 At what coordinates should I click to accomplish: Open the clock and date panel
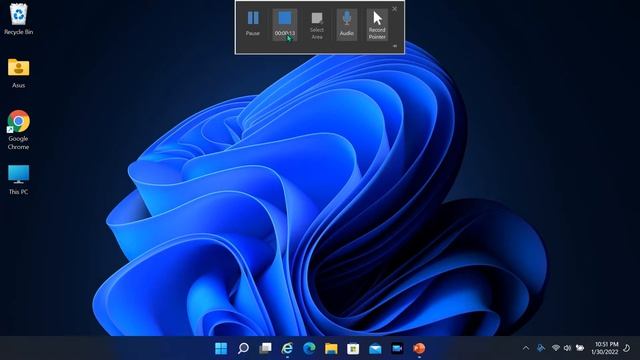(605, 348)
